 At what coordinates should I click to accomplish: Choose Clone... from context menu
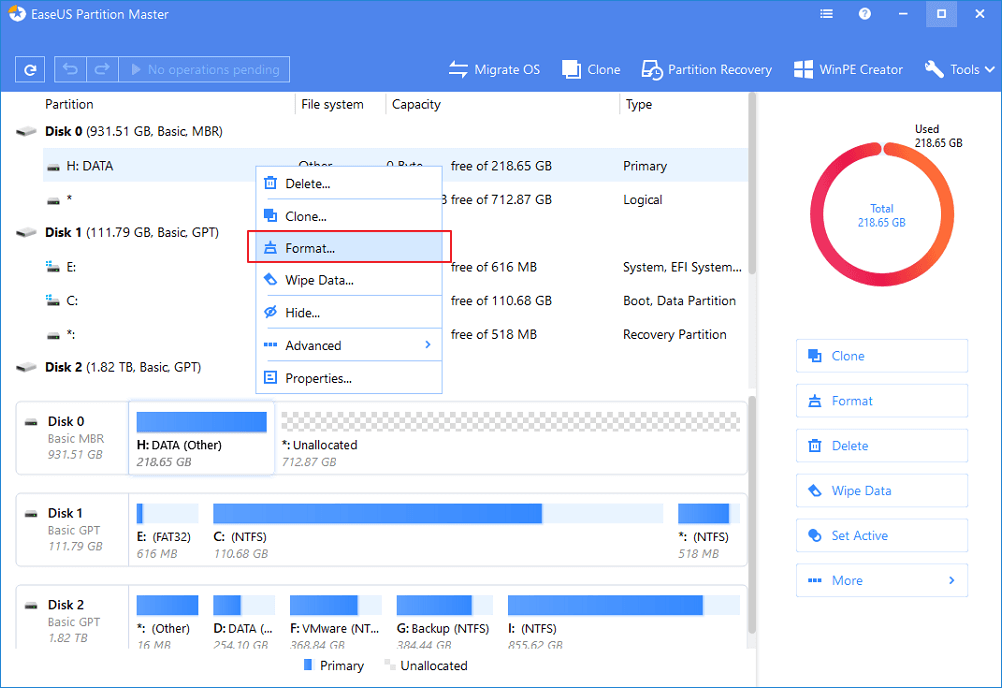click(x=349, y=216)
